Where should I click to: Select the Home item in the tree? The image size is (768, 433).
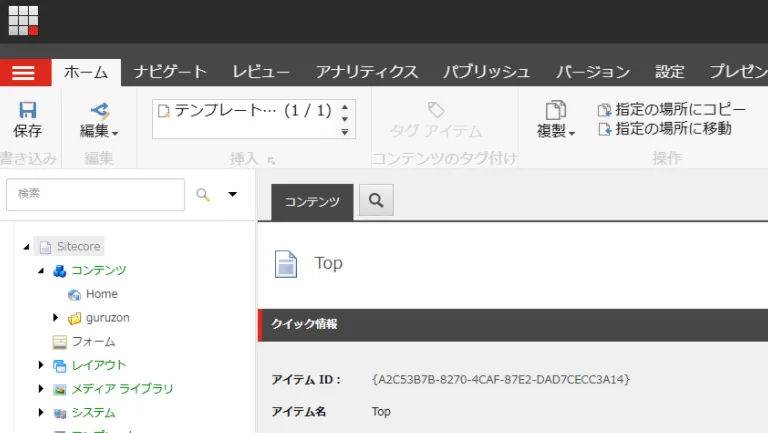coord(101,294)
